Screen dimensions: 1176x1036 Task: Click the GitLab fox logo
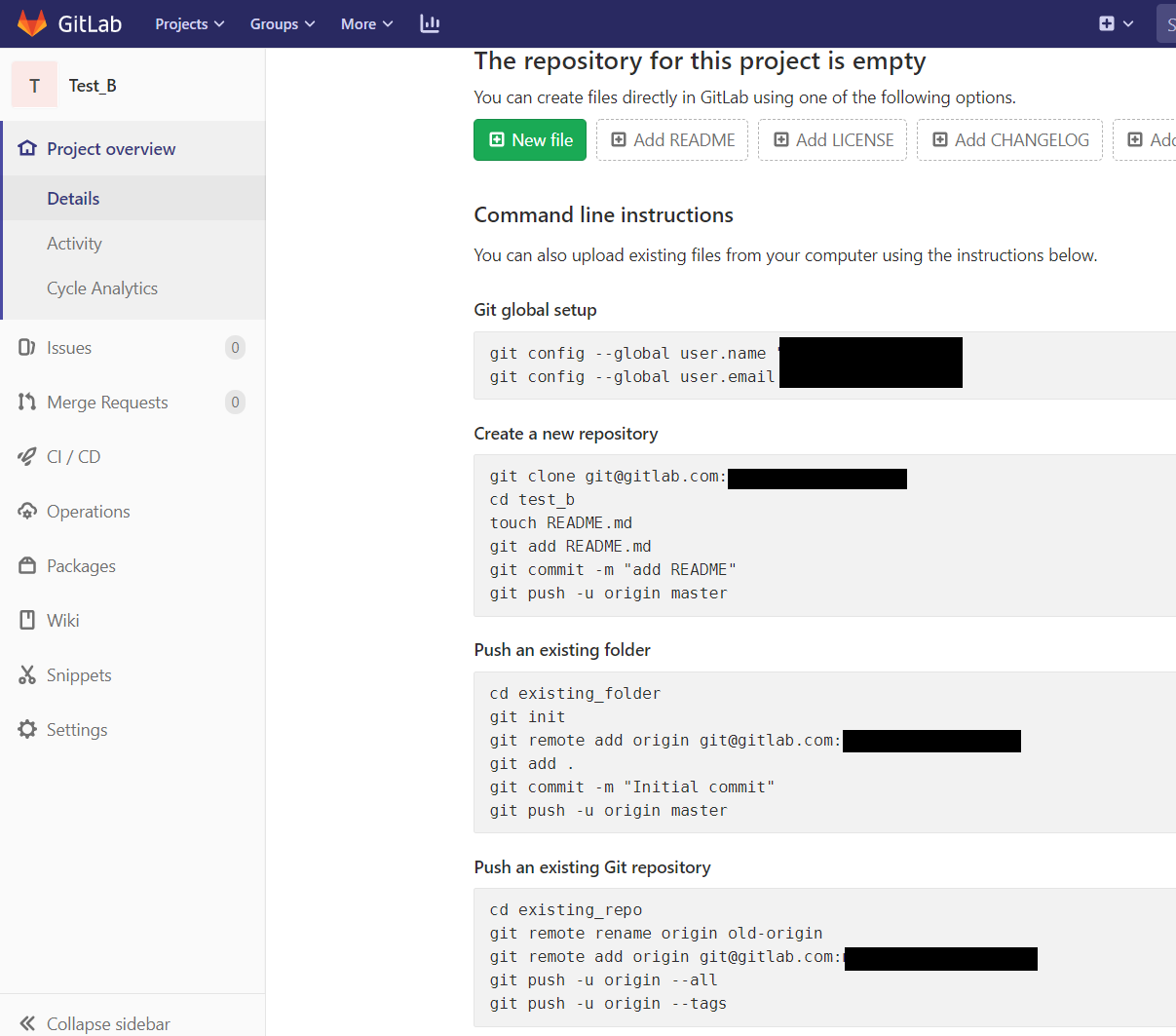(32, 23)
